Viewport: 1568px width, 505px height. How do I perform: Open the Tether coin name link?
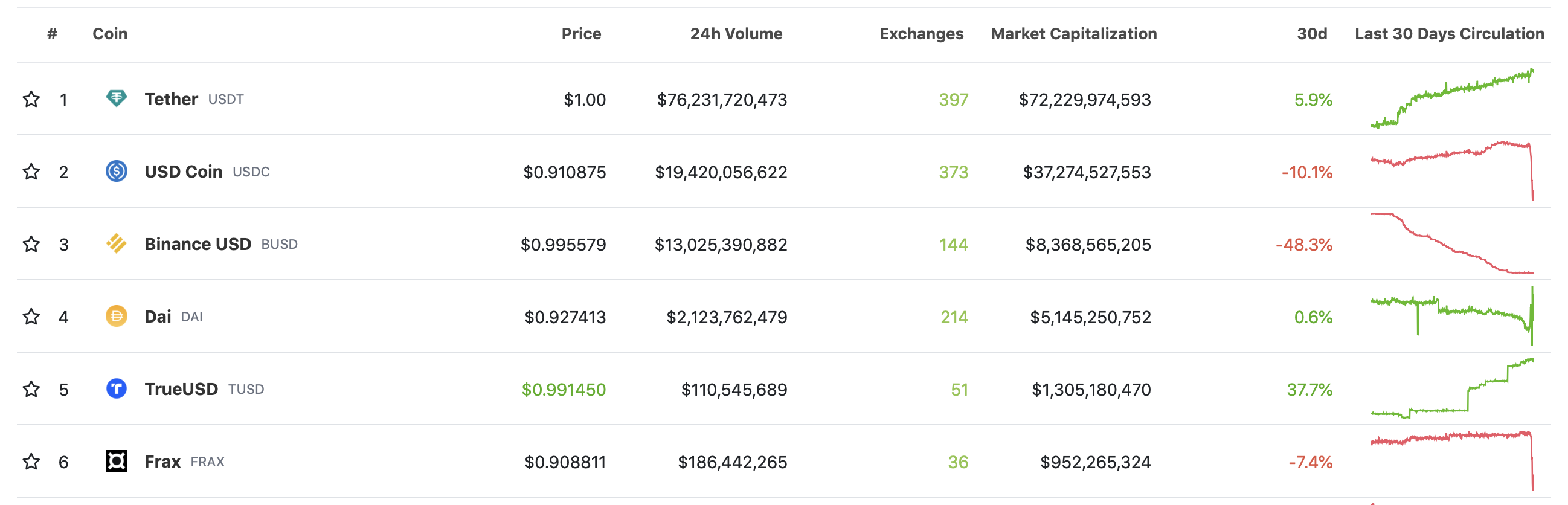pos(171,99)
